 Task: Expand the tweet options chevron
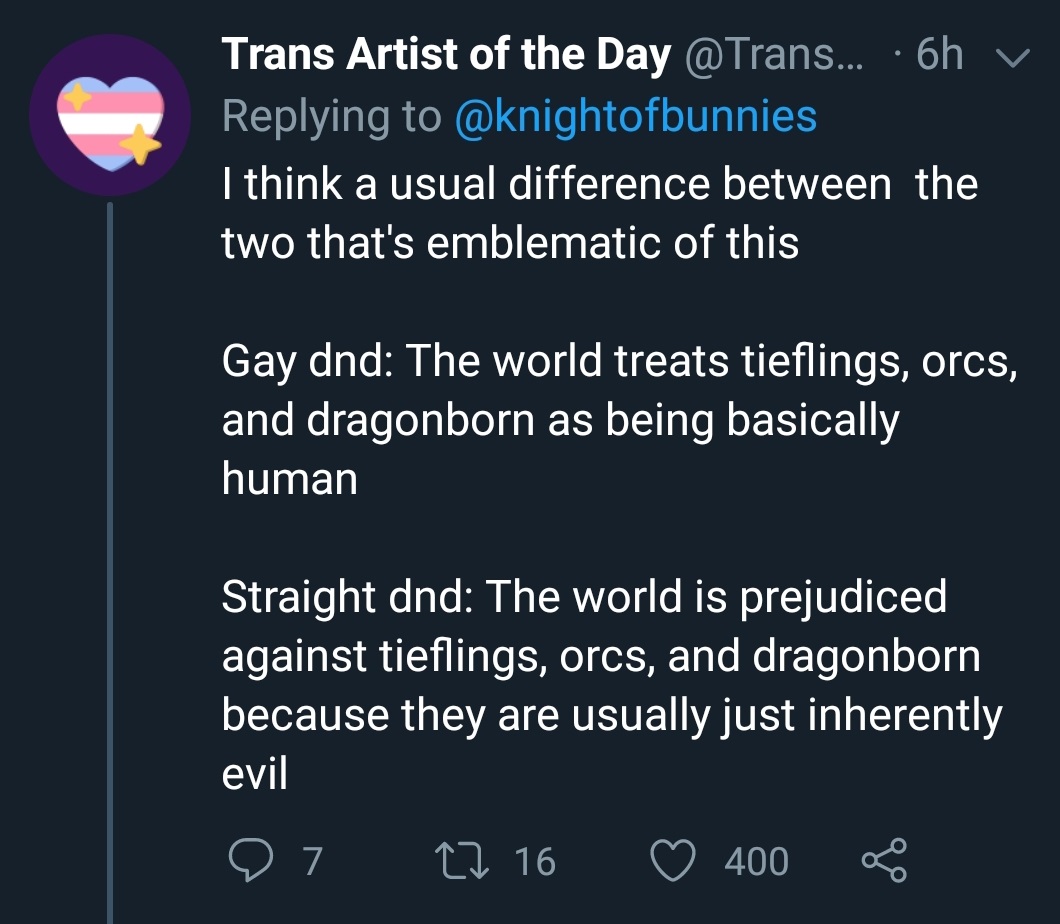click(1013, 57)
